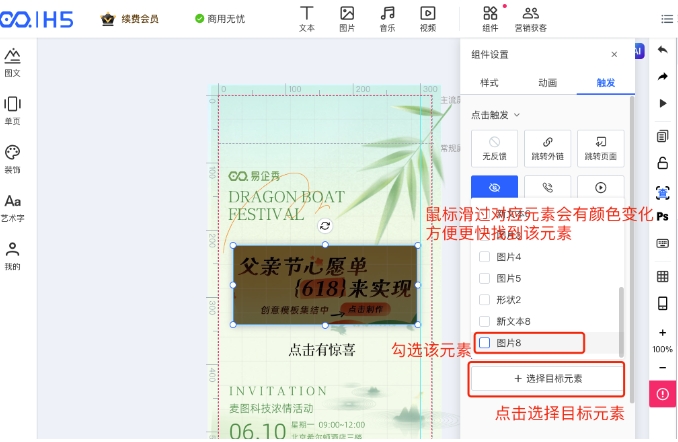The image size is (678, 442).
Task: Click the redo arrow icon
Action: 662,77
